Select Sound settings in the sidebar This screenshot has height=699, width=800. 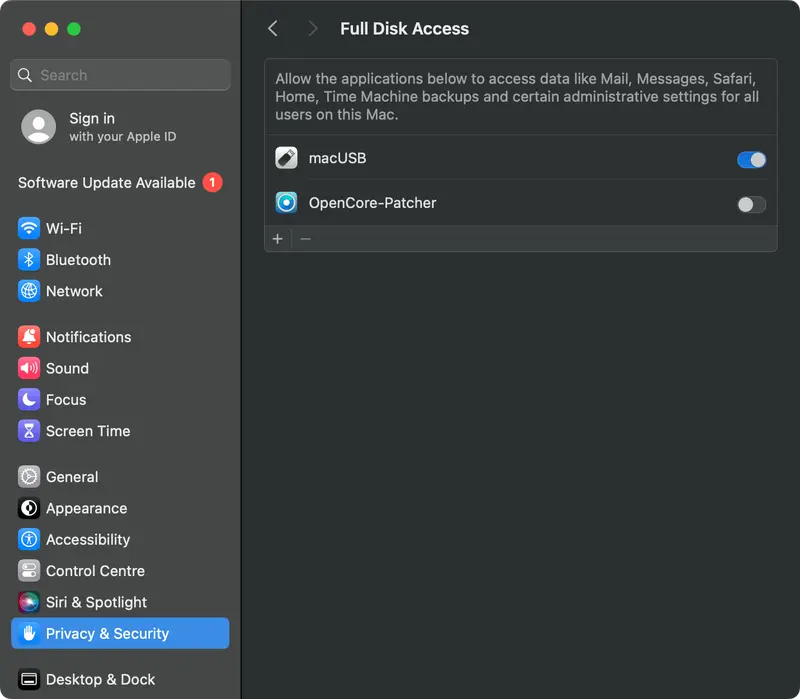(x=66, y=368)
